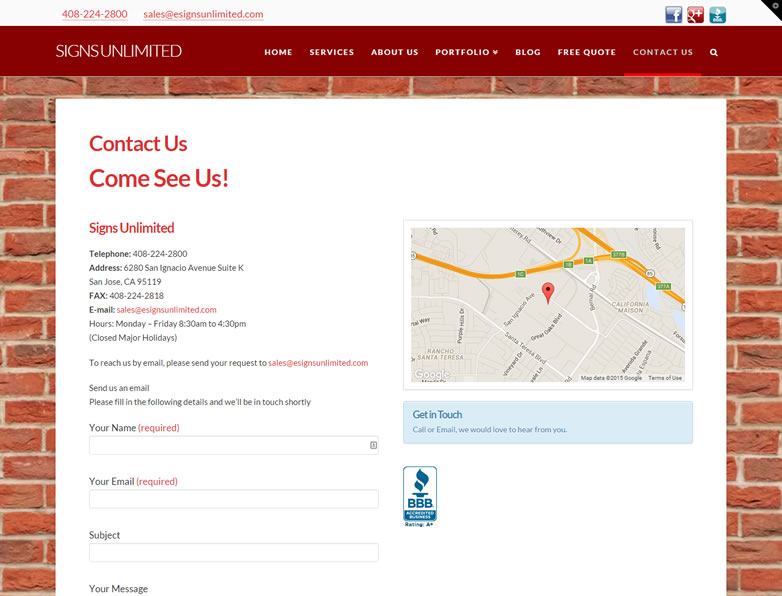Click the corner plus toggle icon
The width and height of the screenshot is (782, 596).
coord(774,6)
